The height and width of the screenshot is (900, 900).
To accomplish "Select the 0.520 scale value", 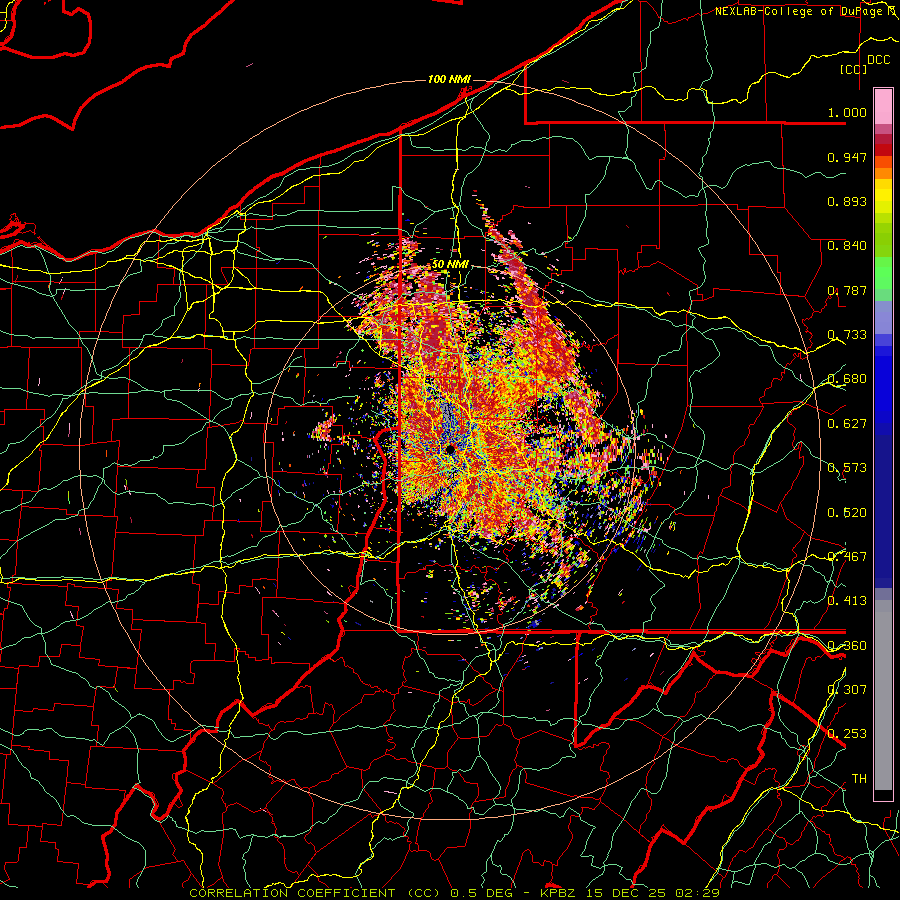I will click(x=847, y=513).
